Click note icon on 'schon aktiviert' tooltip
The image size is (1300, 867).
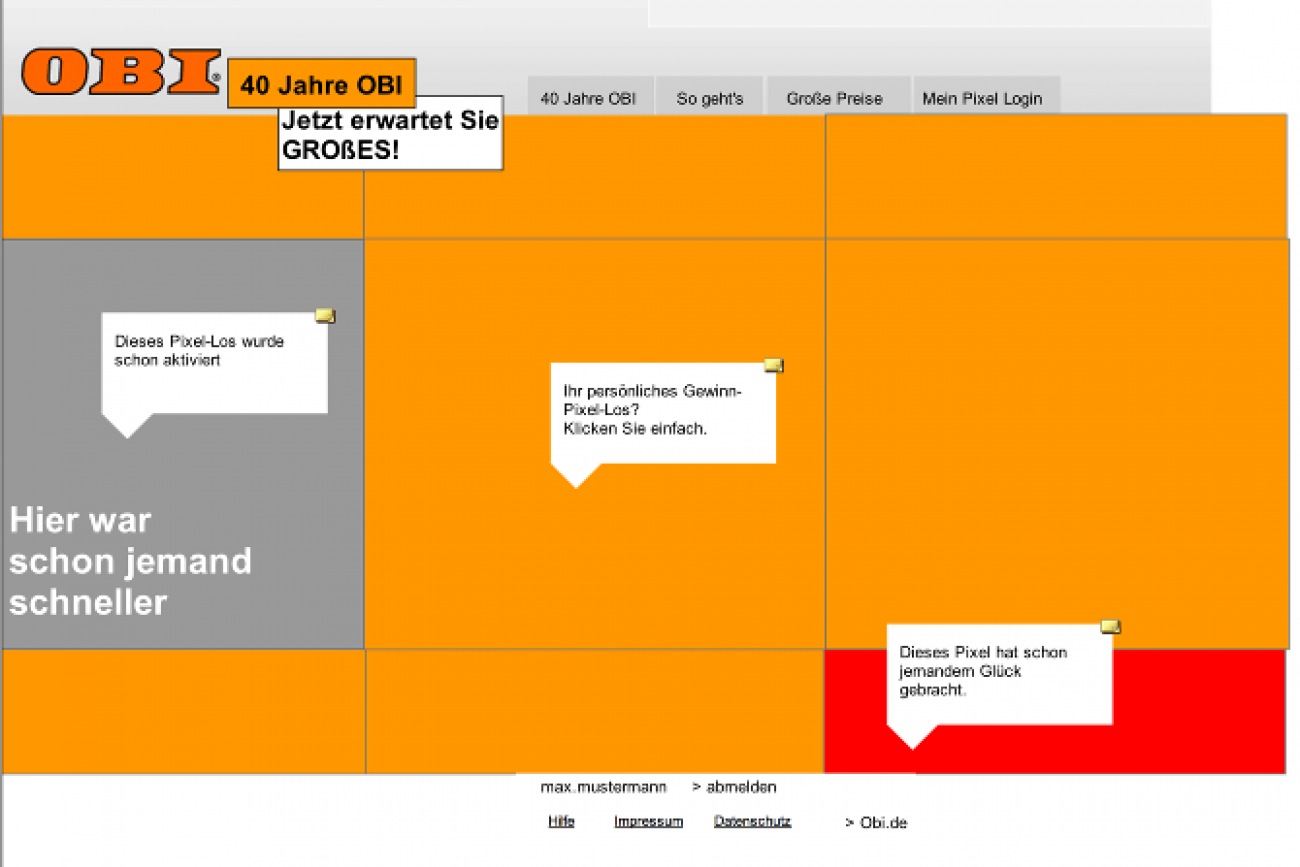point(325,316)
